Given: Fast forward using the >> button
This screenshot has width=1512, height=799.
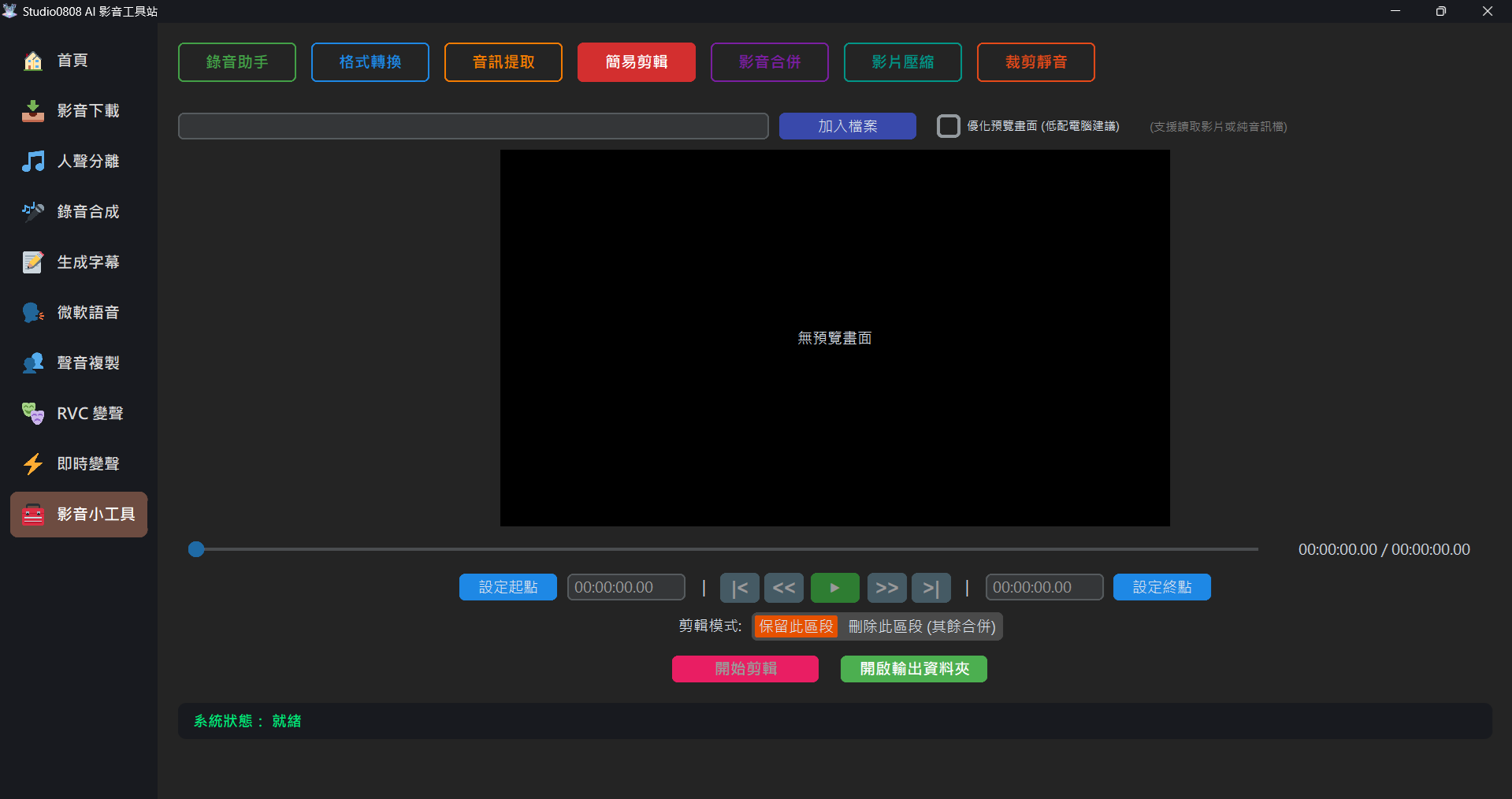Looking at the screenshot, I should (887, 588).
